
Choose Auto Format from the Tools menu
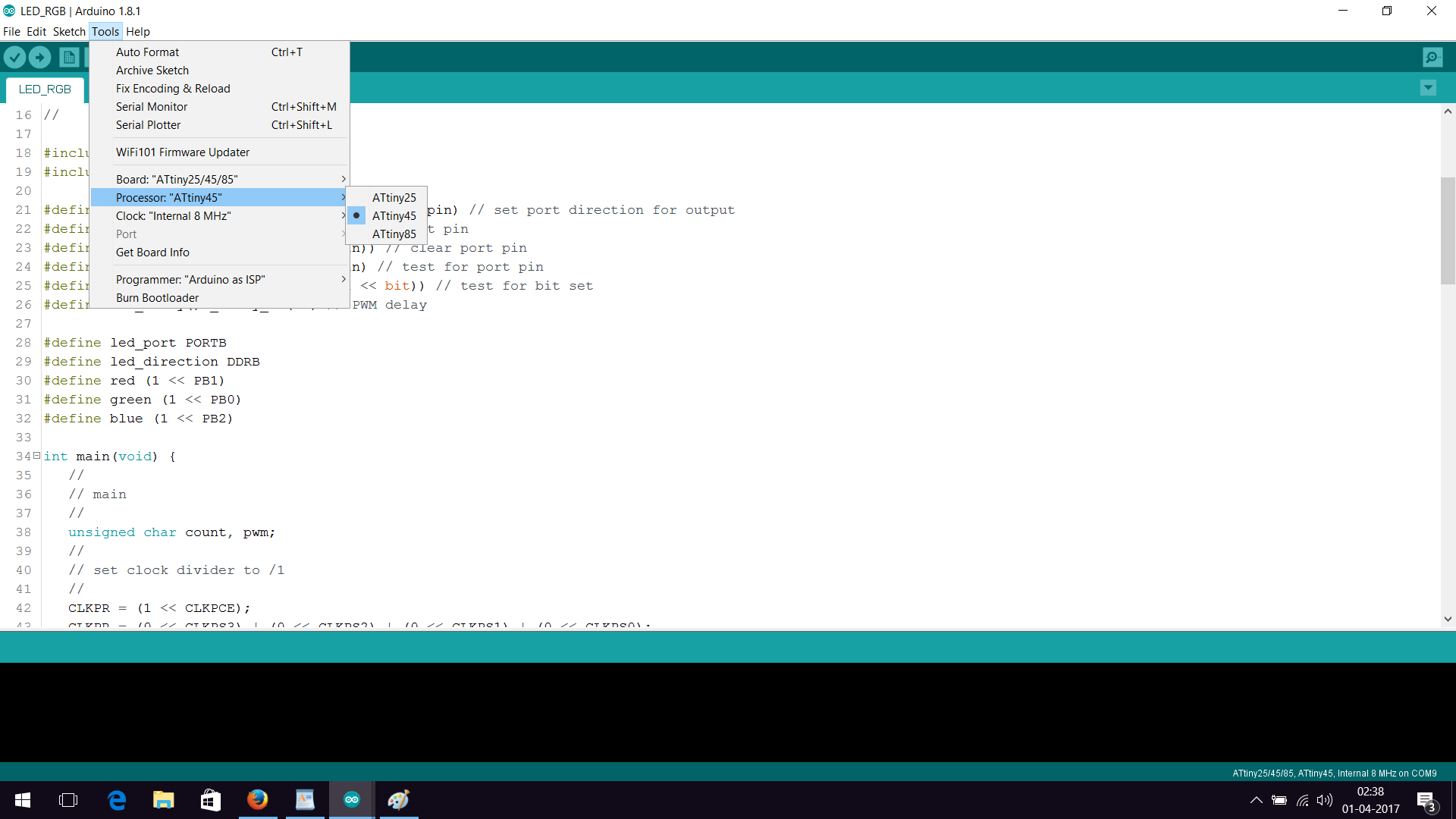coord(219,52)
